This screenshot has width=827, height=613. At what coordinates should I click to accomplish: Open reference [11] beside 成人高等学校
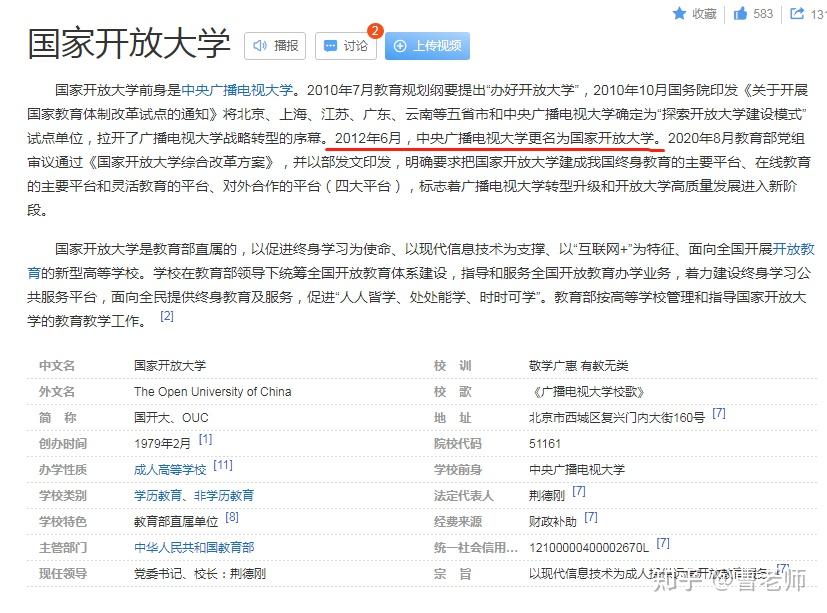click(223, 465)
